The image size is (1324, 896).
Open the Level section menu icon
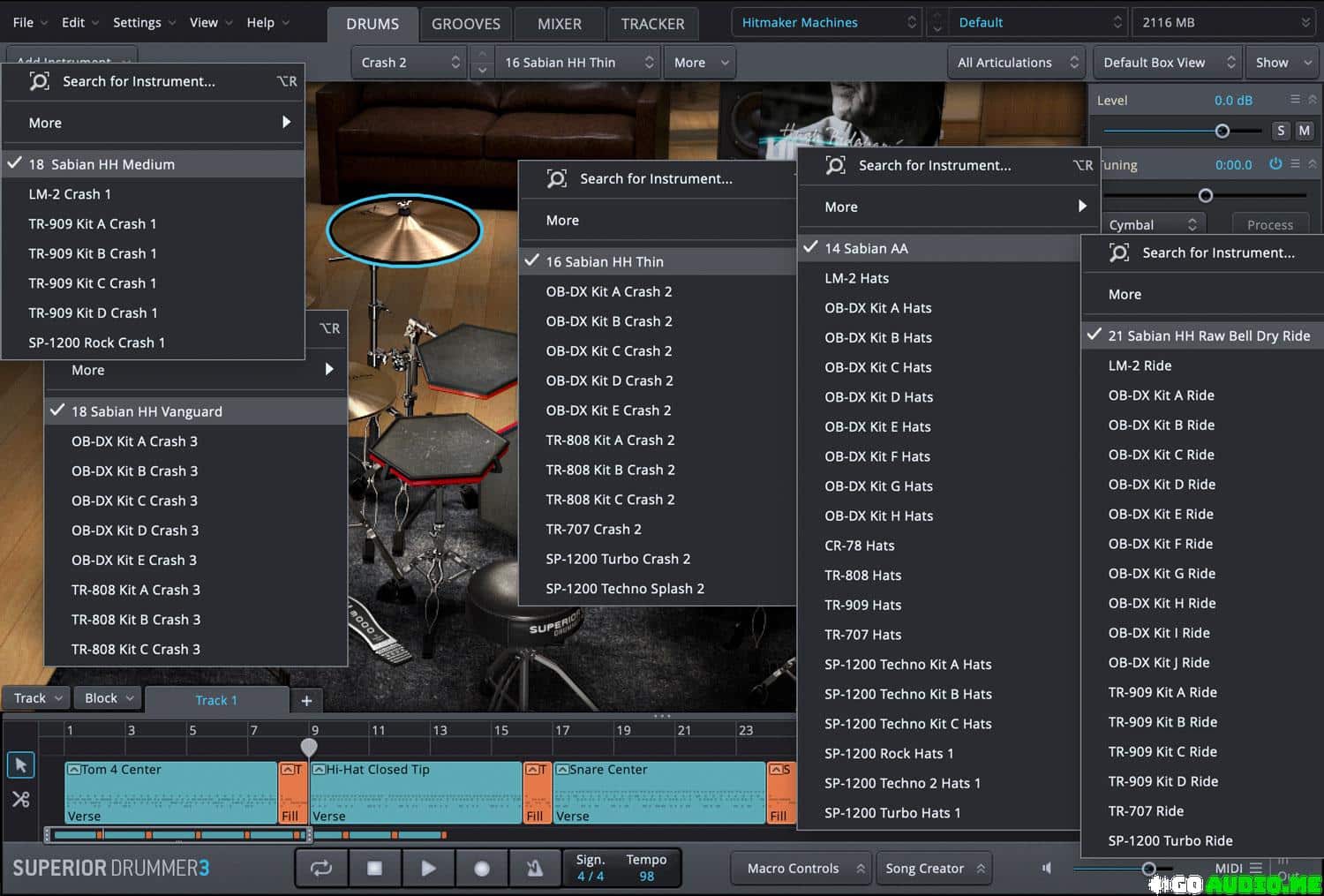(1295, 100)
